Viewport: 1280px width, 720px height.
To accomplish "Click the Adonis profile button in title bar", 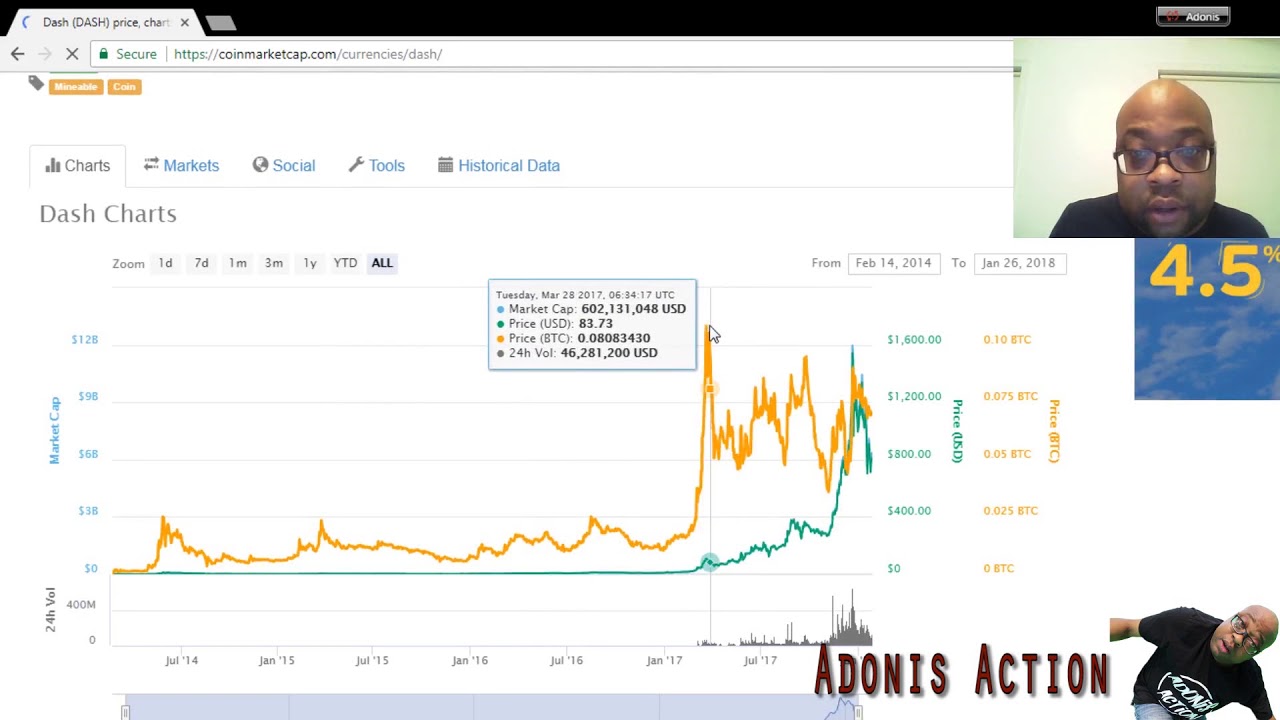I will point(1193,16).
